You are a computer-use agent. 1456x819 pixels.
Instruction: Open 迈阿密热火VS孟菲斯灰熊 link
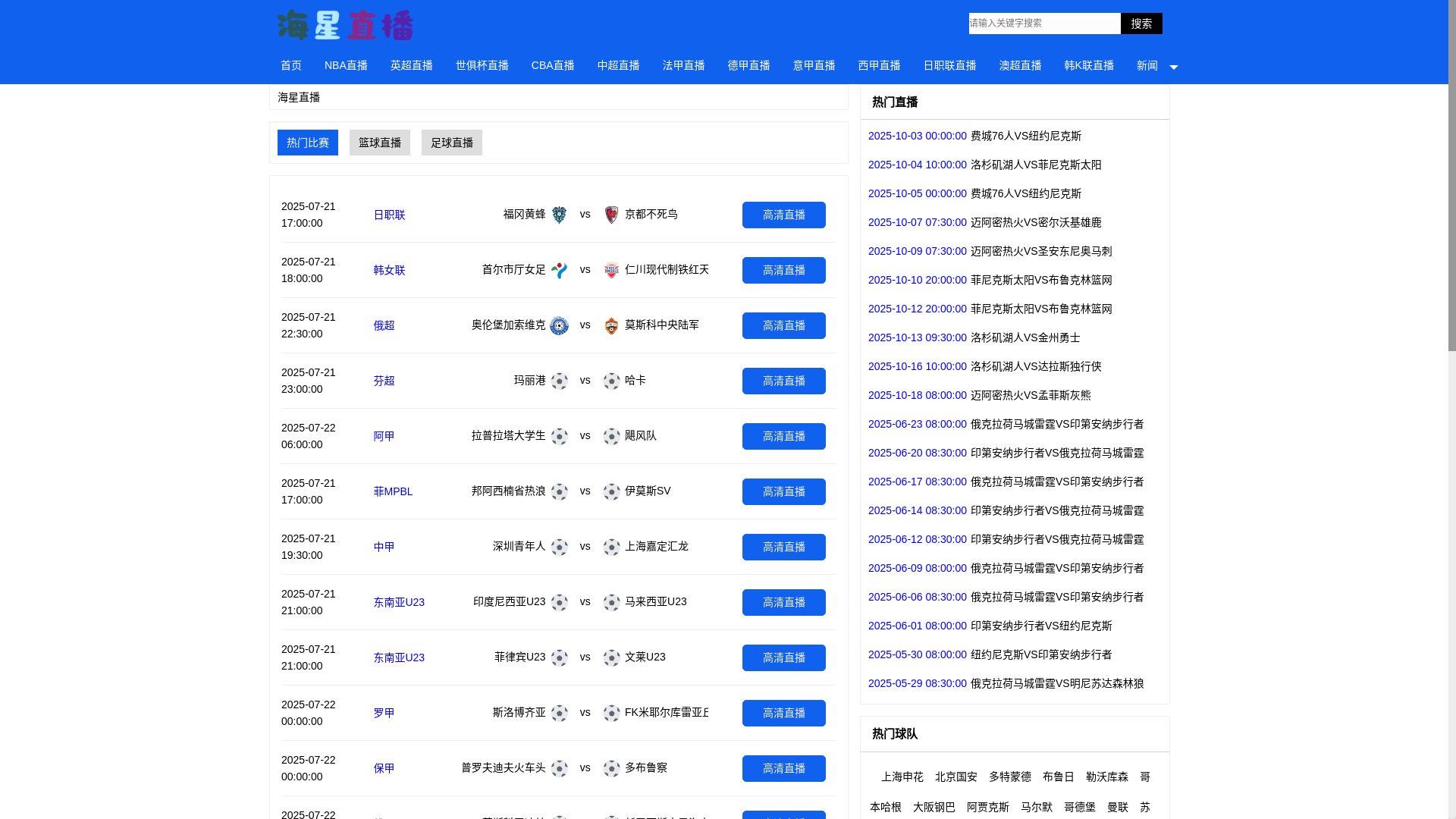pyautogui.click(x=1031, y=395)
